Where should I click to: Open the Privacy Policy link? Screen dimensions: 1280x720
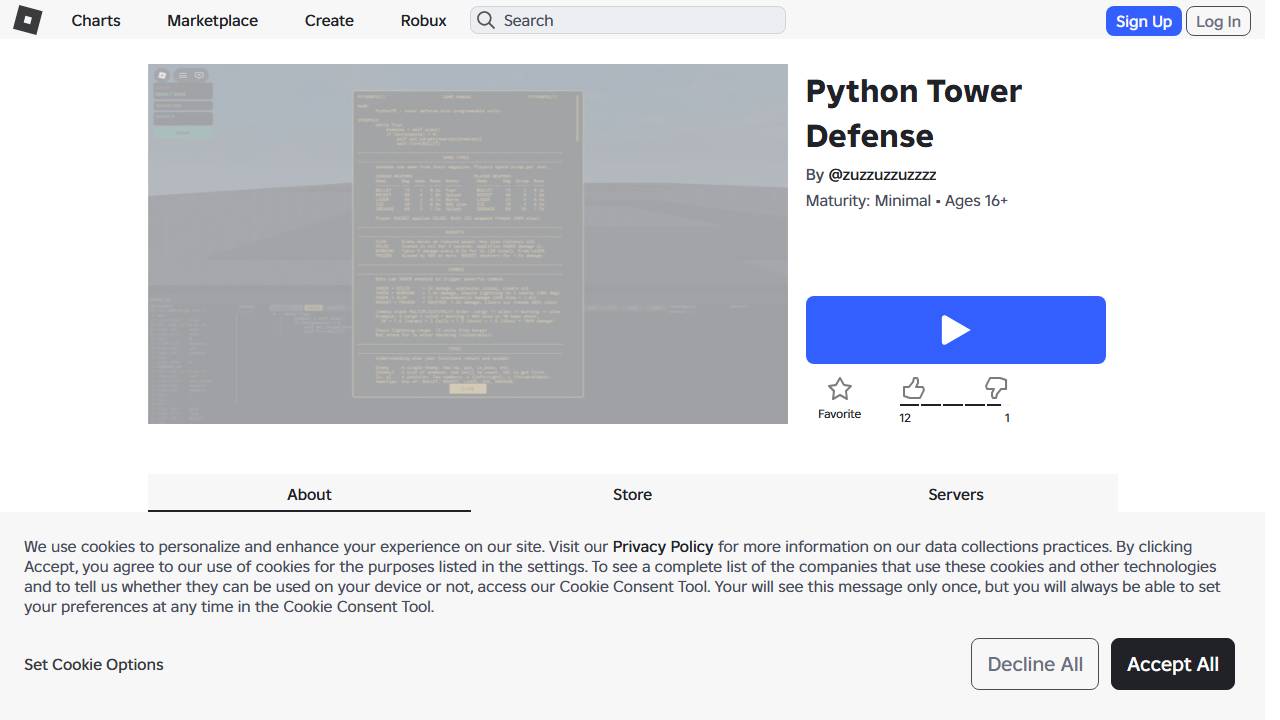[663, 546]
